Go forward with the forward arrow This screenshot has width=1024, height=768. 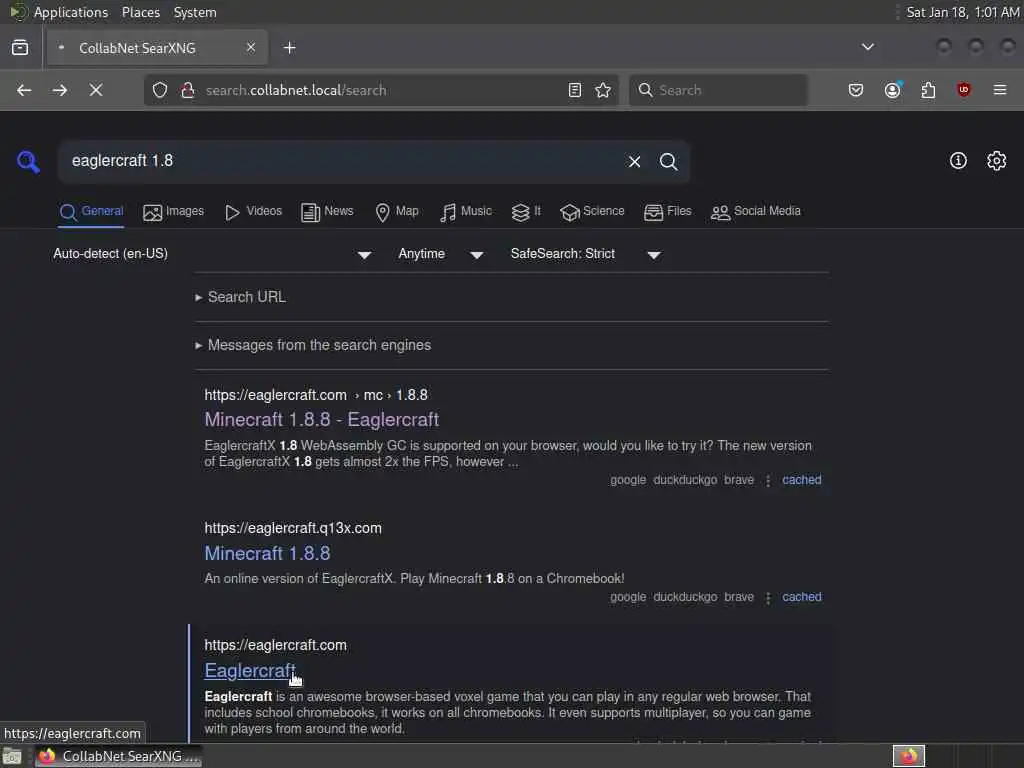point(59,90)
